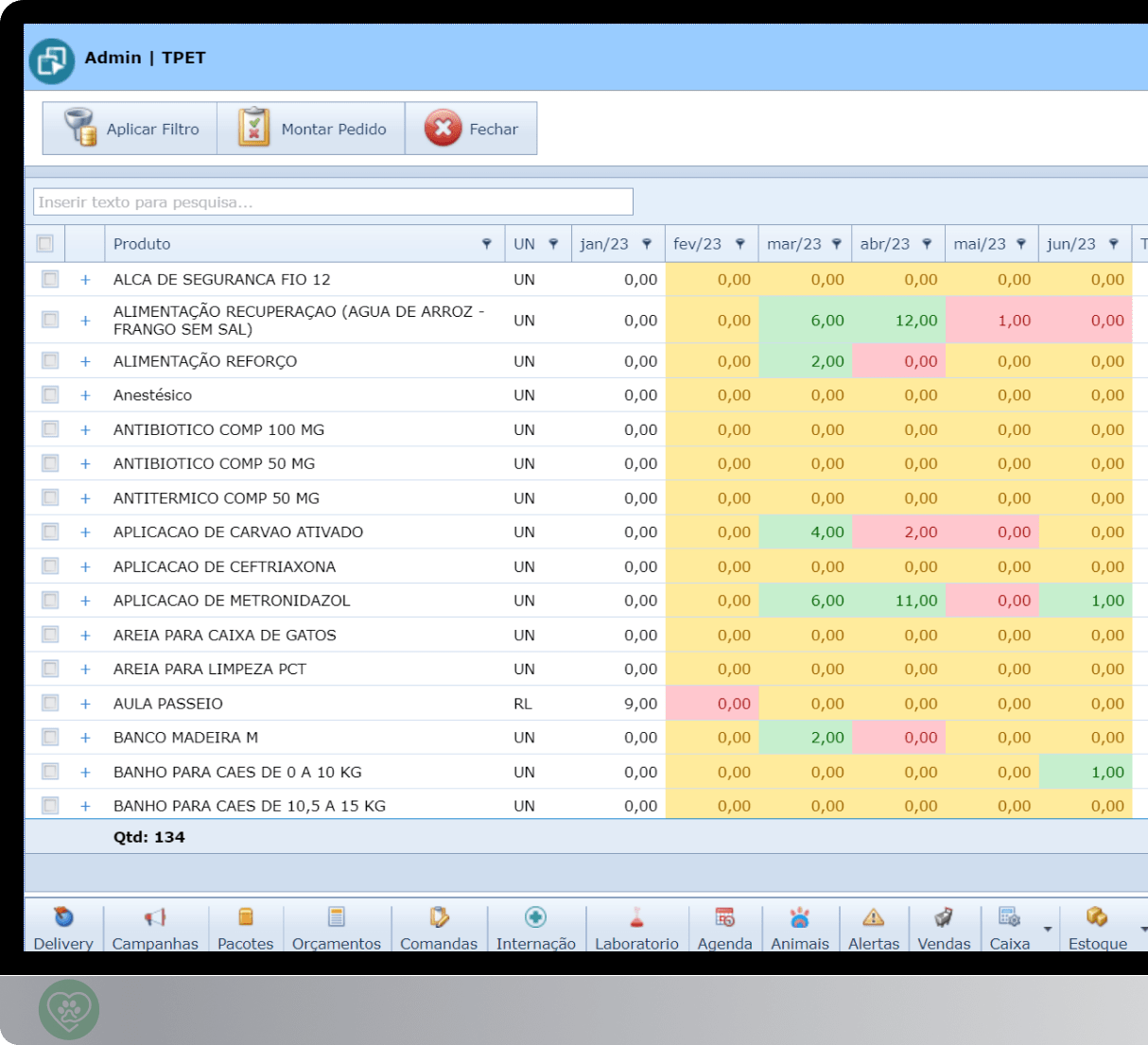1148x1045 pixels.
Task: Click the Montar Pedido button
Action: click(x=311, y=129)
